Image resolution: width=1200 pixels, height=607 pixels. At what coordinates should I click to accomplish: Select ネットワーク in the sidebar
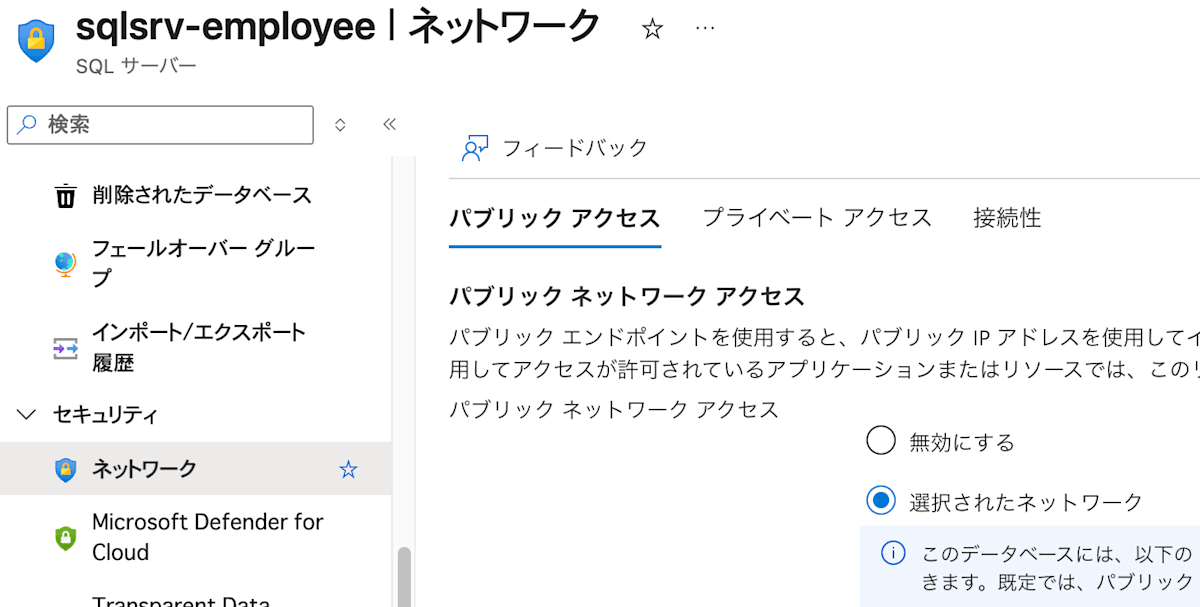click(x=144, y=469)
